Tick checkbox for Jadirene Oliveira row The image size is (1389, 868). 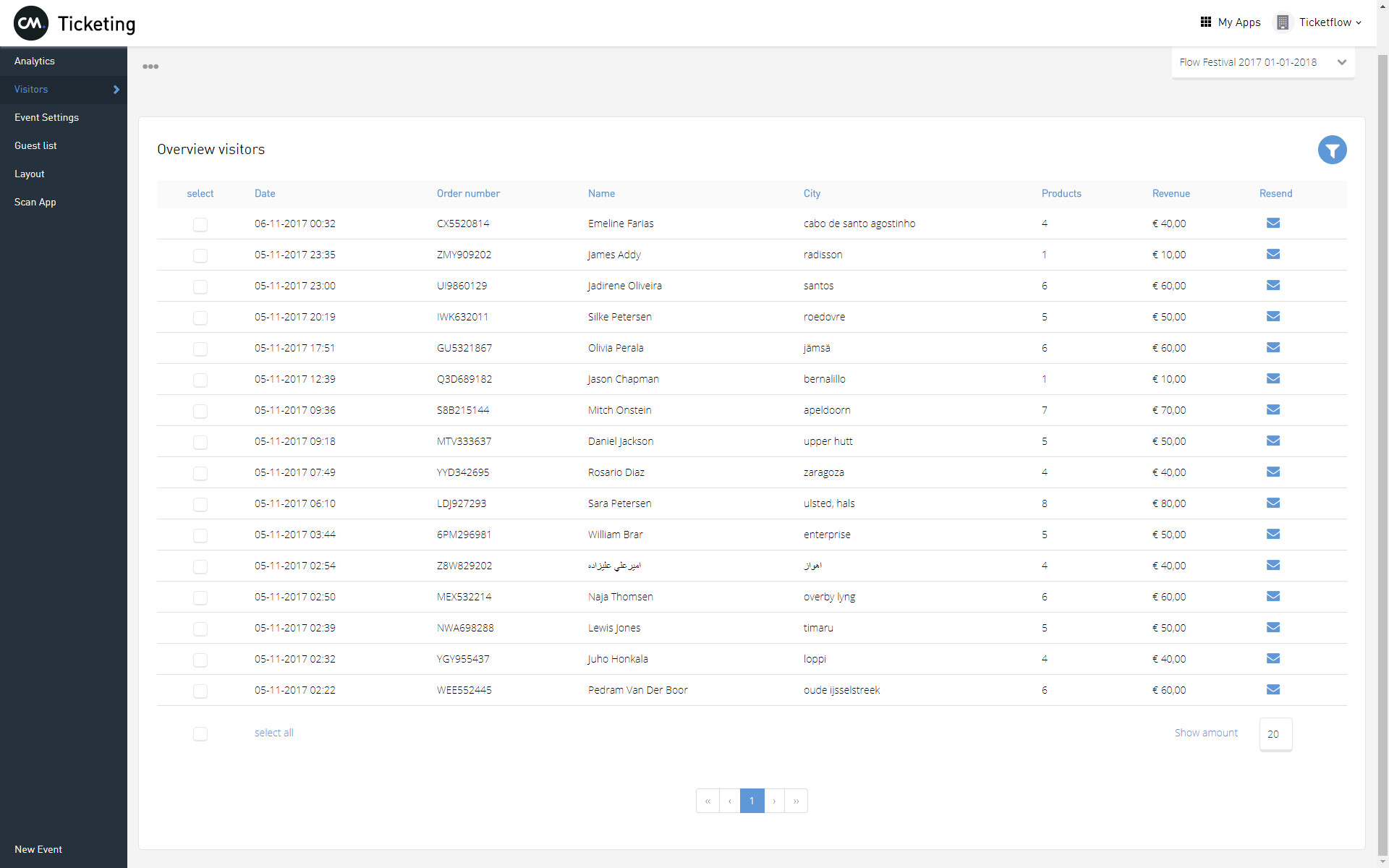[x=200, y=287]
